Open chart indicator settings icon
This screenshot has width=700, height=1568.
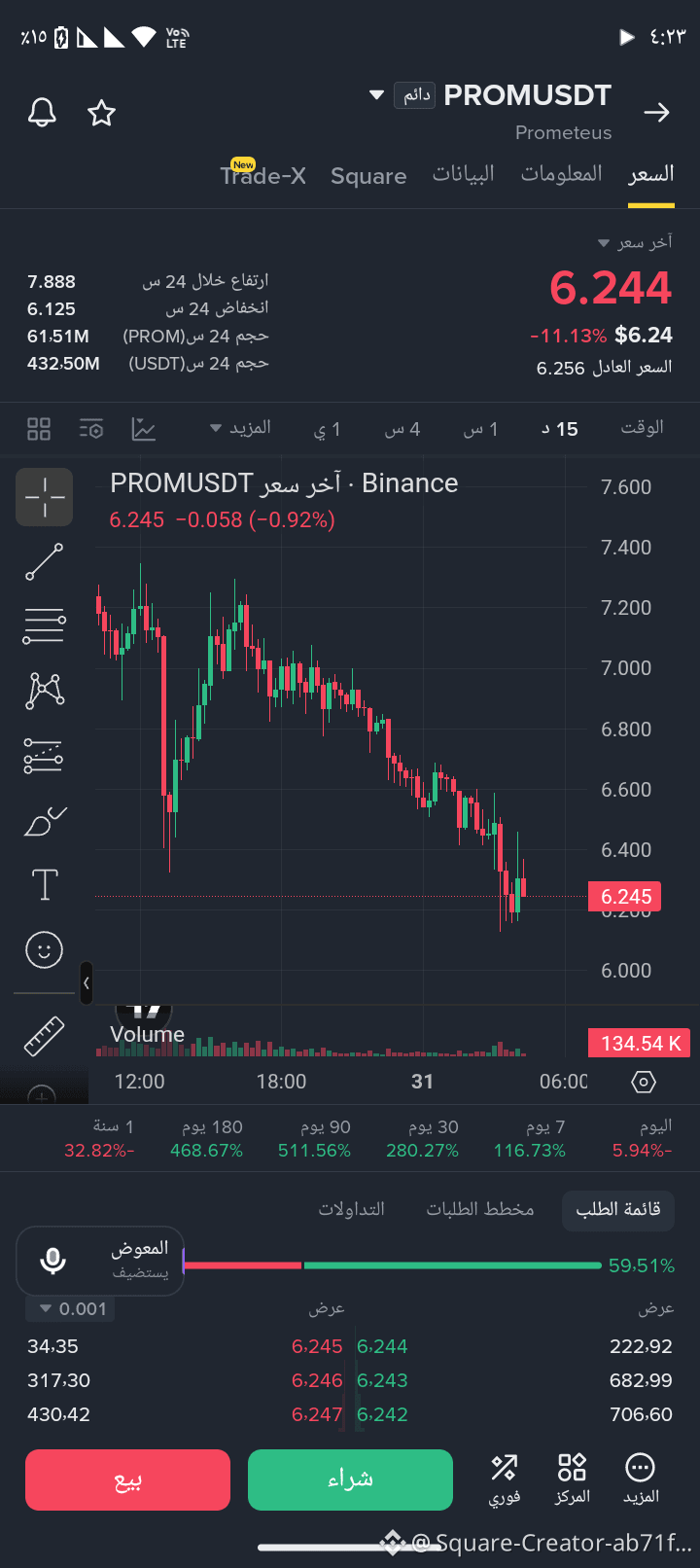(91, 429)
